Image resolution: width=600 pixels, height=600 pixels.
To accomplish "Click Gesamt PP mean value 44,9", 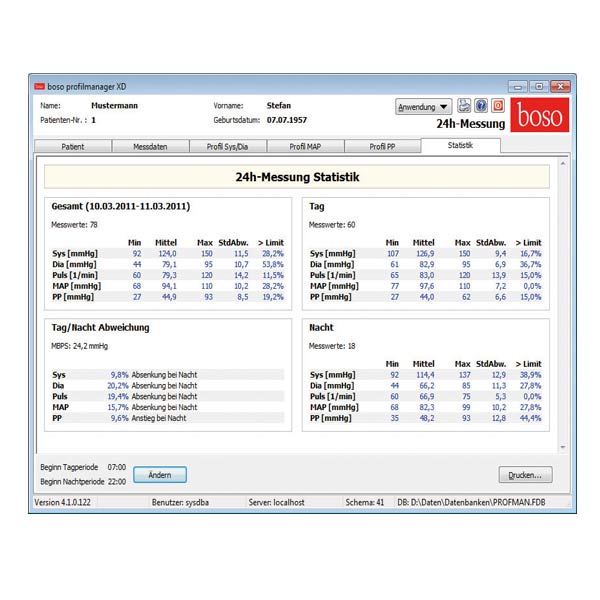I will pos(169,297).
